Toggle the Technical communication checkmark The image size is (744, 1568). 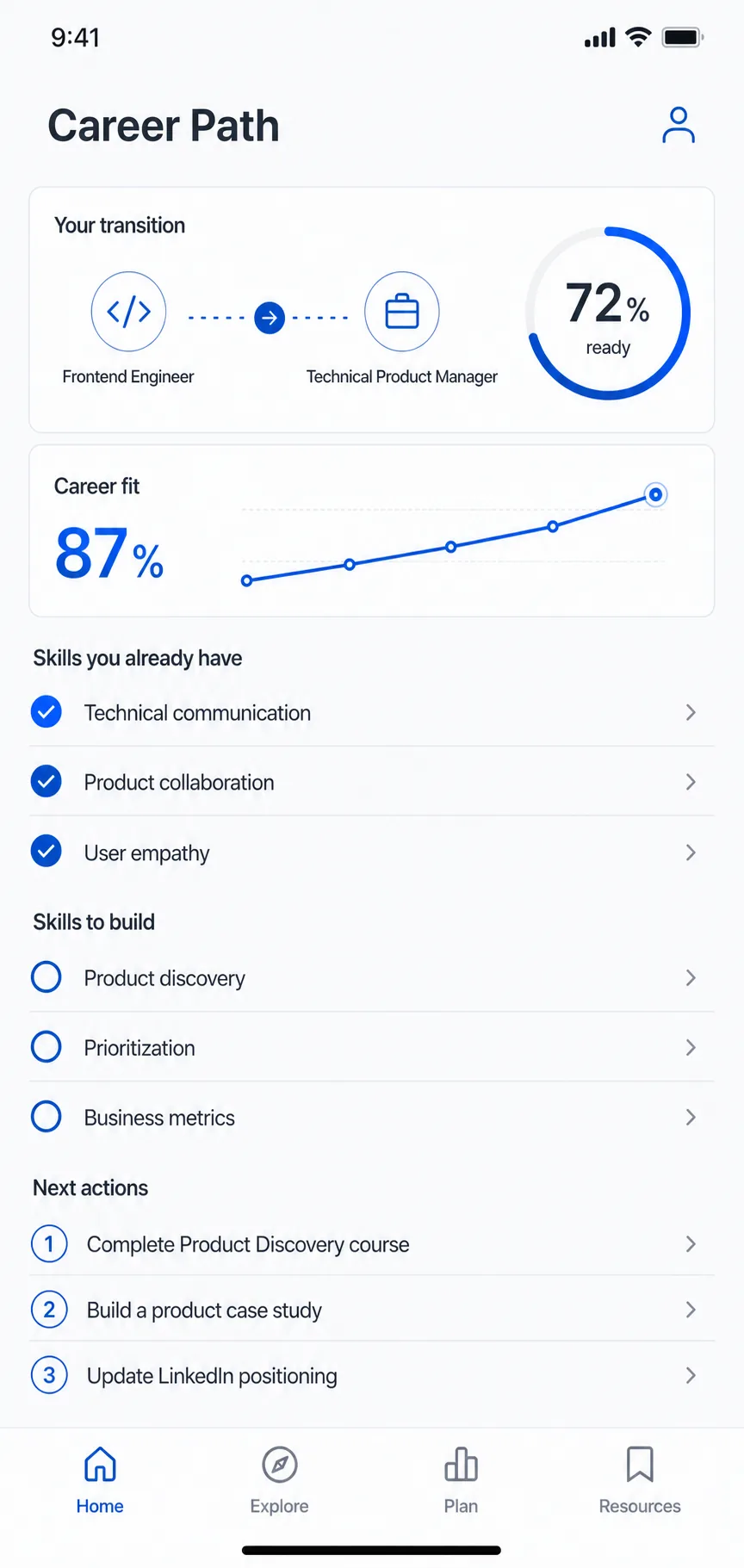[46, 712]
